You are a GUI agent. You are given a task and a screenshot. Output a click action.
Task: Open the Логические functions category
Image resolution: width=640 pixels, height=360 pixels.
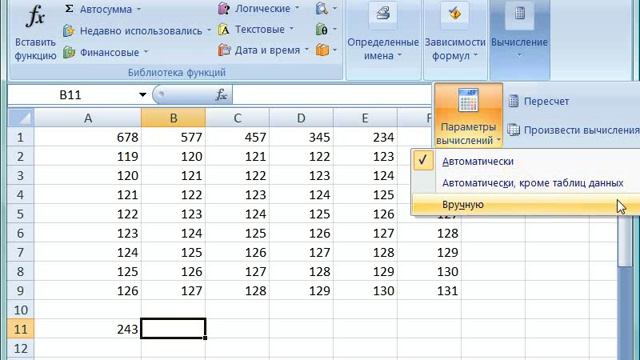coord(258,9)
